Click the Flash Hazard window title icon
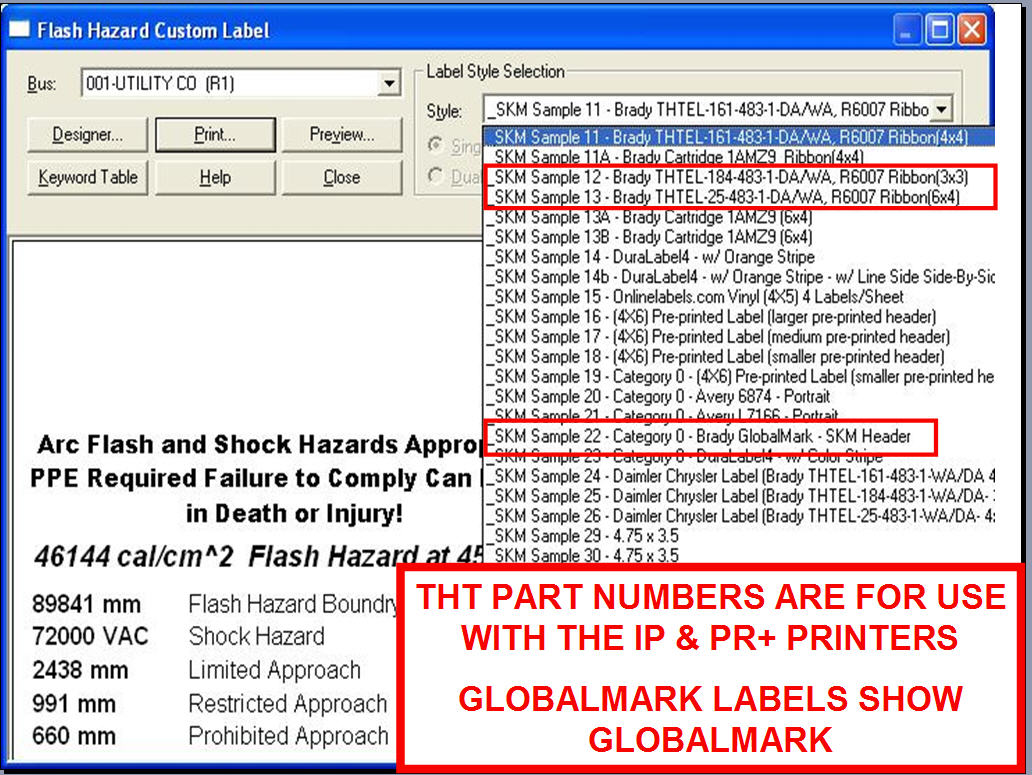Screen dimensions: 1032x775 [20, 30]
